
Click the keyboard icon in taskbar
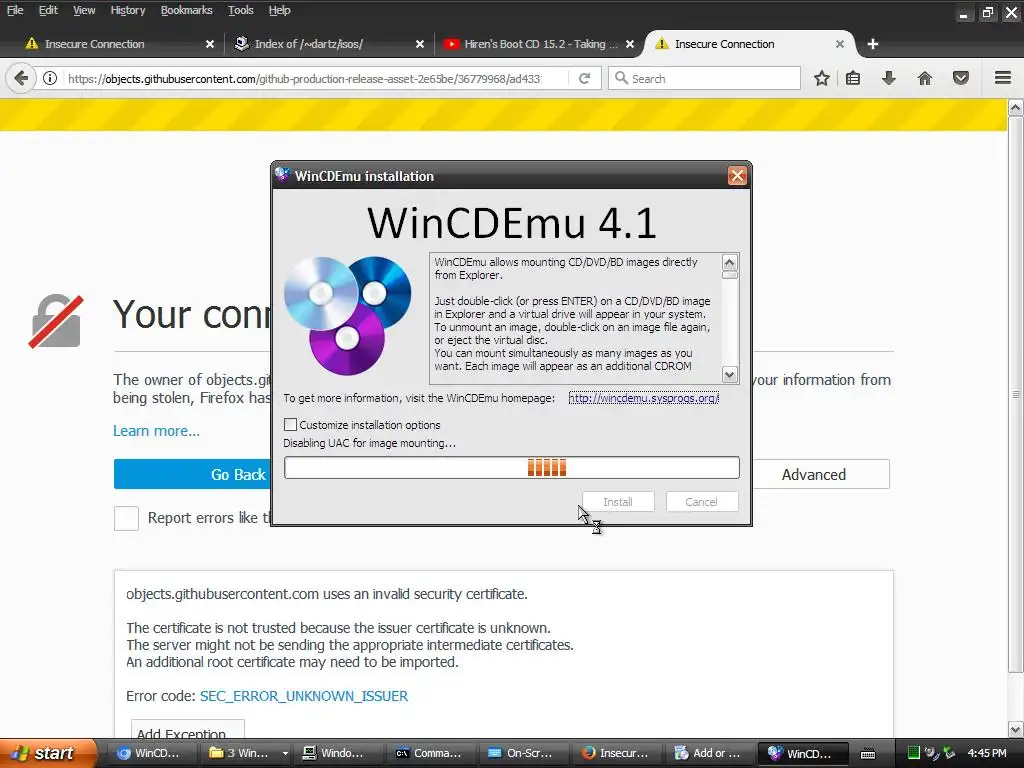(x=868, y=754)
